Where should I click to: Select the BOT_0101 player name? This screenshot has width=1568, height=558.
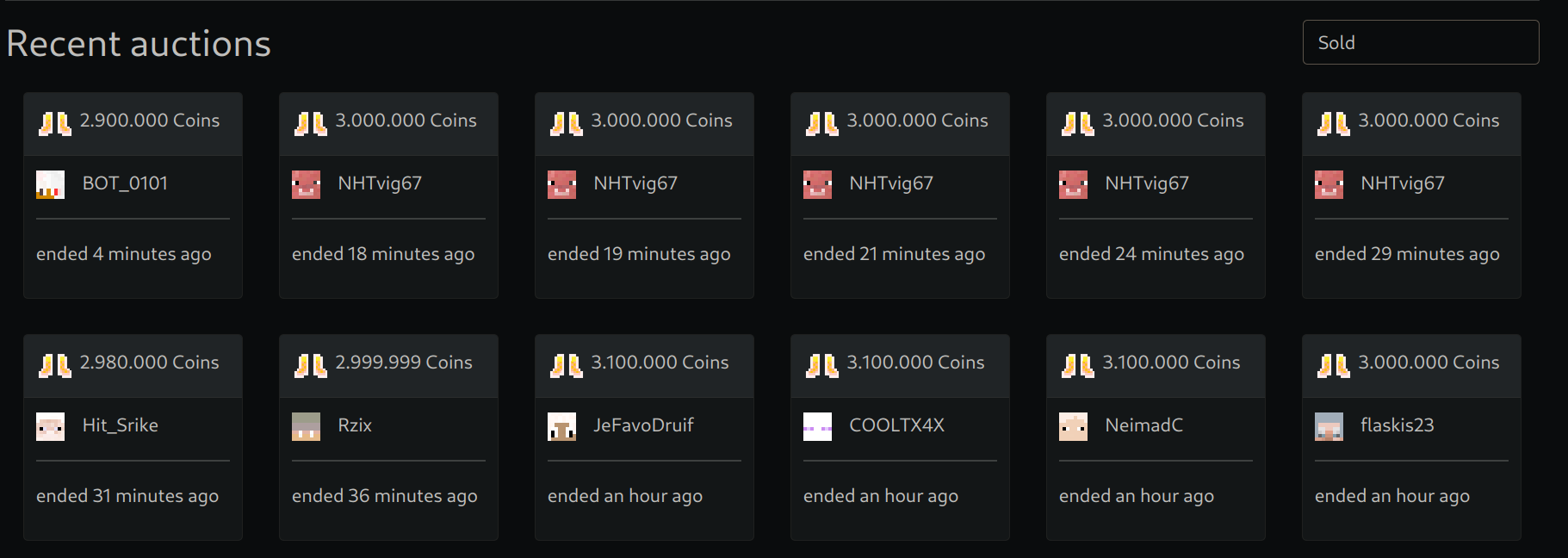coord(125,183)
